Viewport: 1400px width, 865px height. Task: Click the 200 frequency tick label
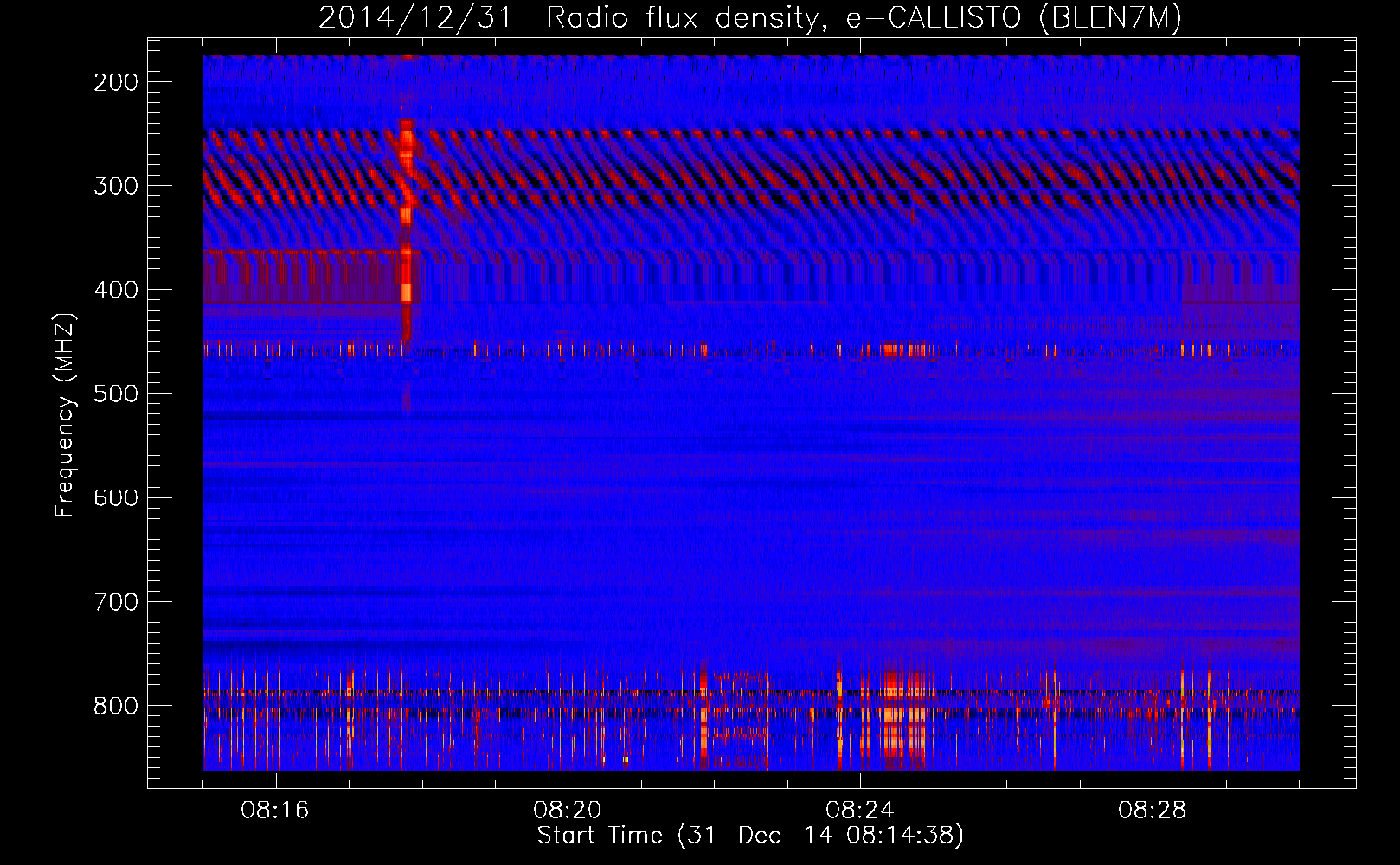[116, 82]
